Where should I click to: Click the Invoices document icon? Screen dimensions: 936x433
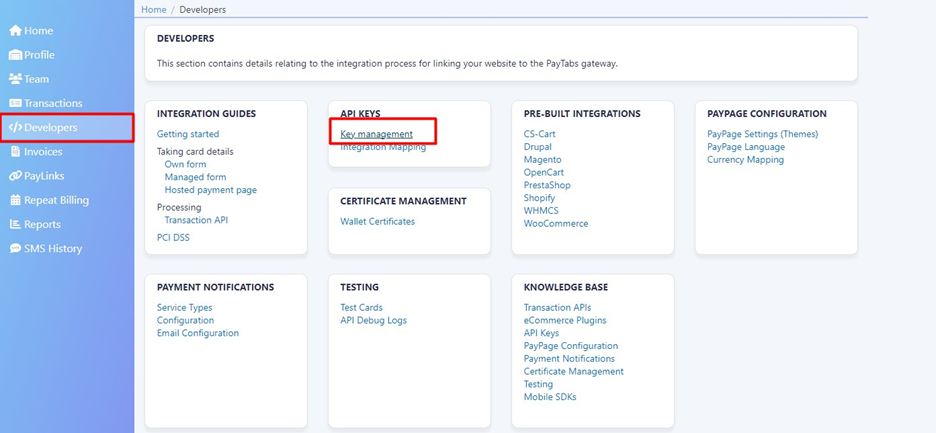click(x=15, y=152)
